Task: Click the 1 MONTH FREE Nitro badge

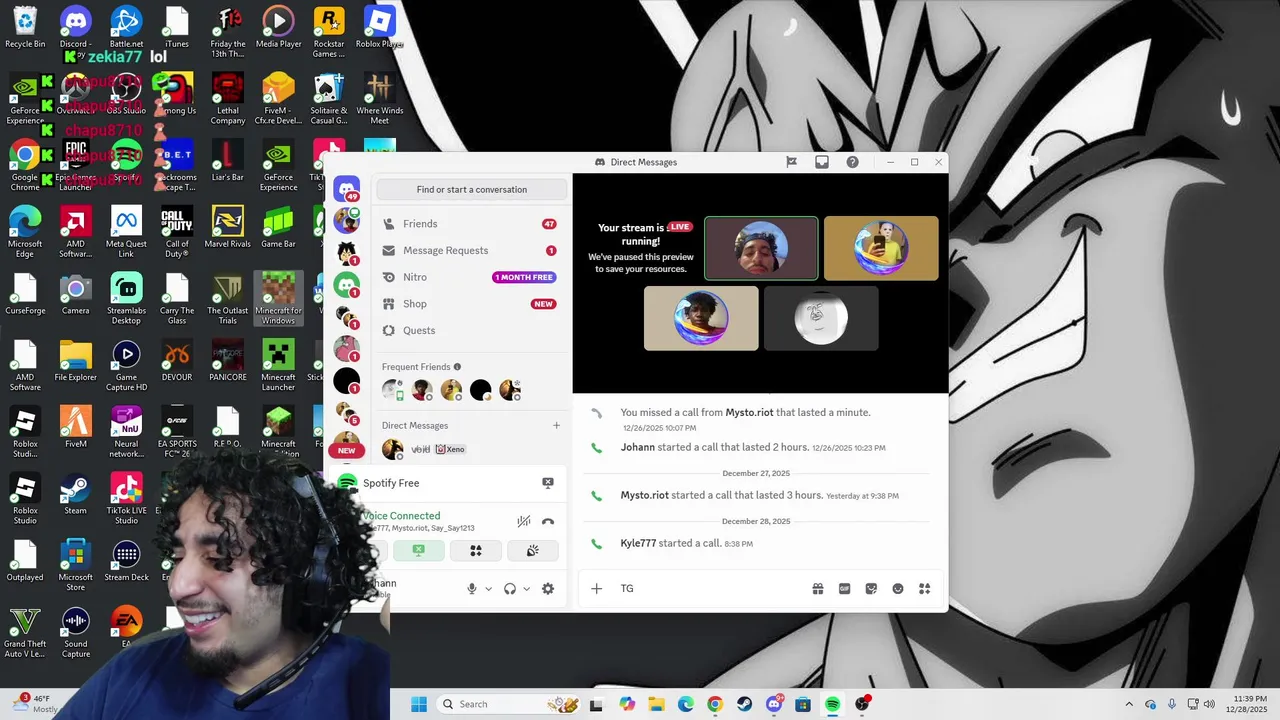Action: [524, 277]
